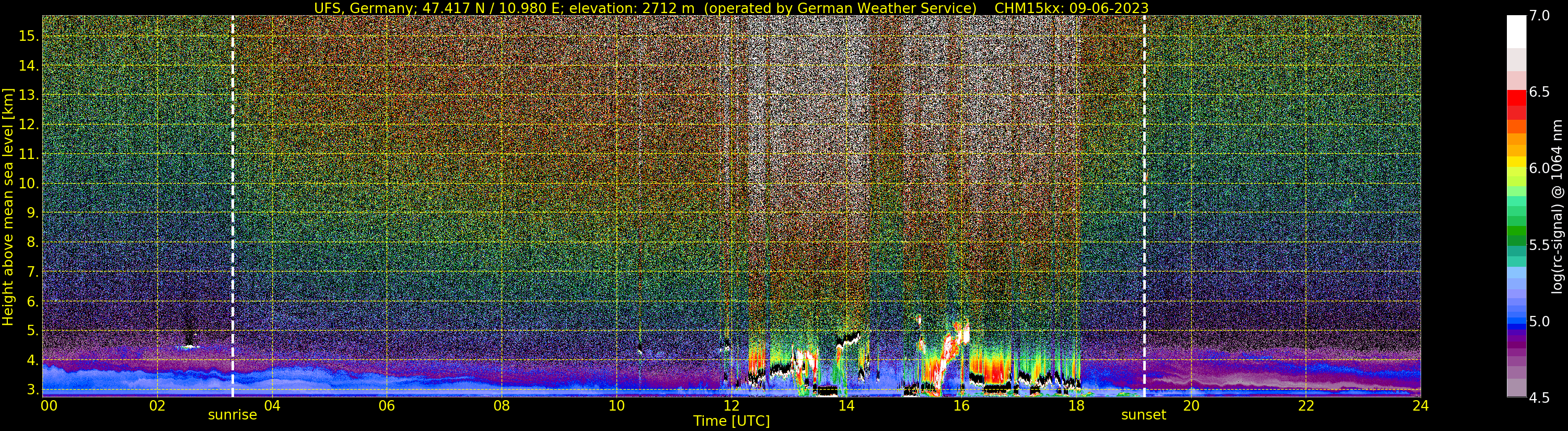
Task: Click the height tick label '8.'
Action: click(32, 243)
